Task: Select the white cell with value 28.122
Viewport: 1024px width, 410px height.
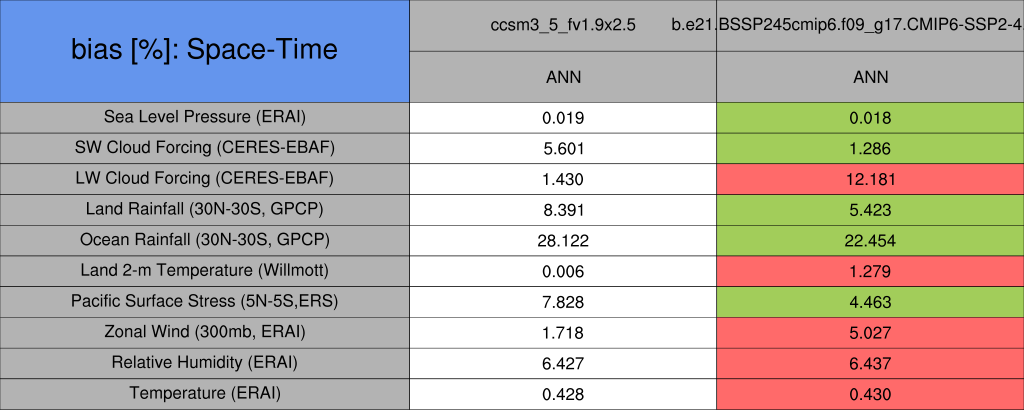Action: (563, 240)
